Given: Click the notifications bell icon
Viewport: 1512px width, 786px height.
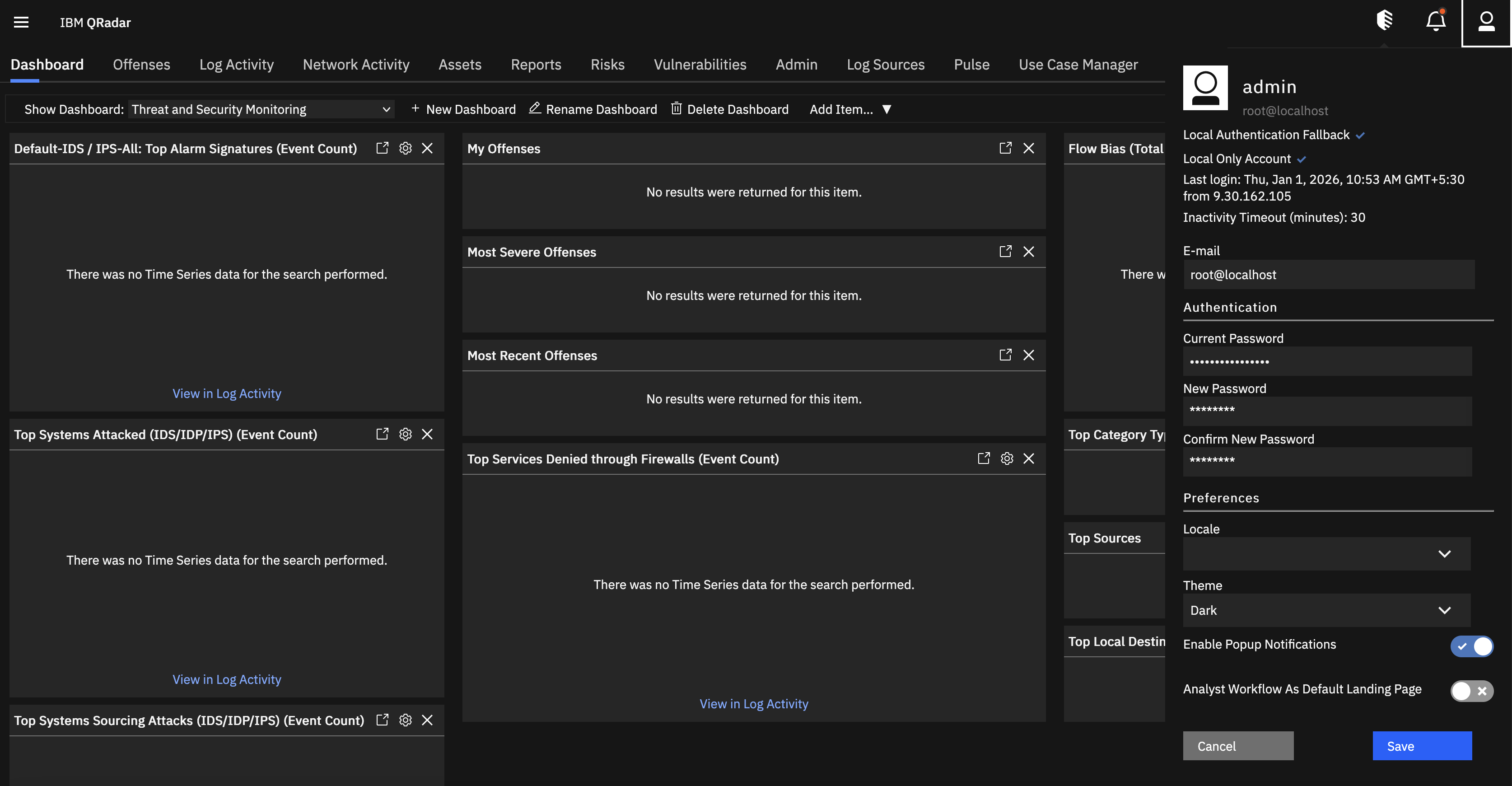Looking at the screenshot, I should 1436,21.
